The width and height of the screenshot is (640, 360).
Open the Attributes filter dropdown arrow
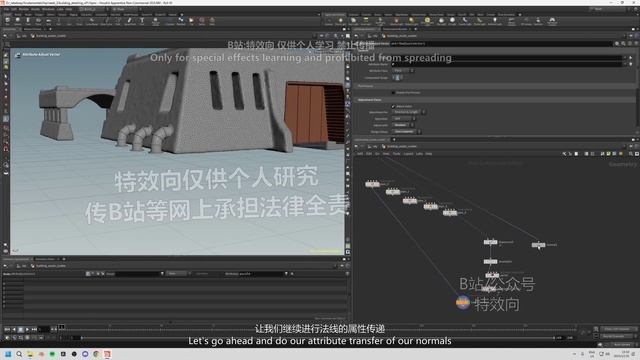286,273
